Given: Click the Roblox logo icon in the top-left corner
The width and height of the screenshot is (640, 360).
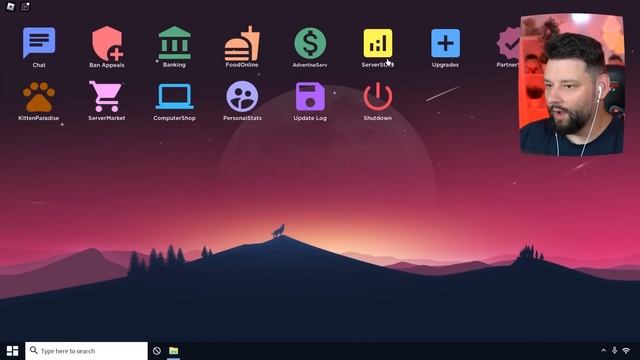Looking at the screenshot, I should 10,7.
